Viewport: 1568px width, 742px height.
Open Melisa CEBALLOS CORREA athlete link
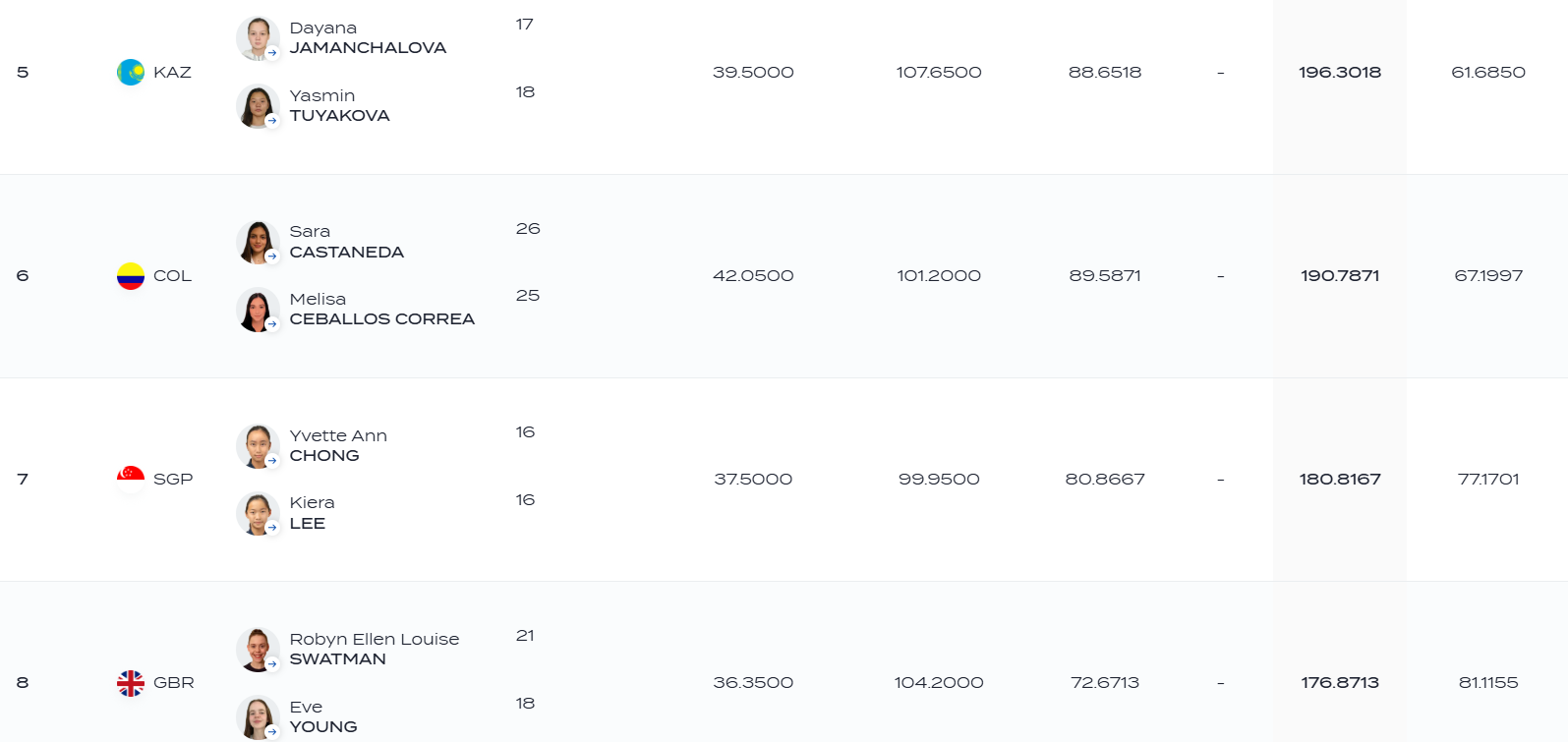tap(381, 309)
